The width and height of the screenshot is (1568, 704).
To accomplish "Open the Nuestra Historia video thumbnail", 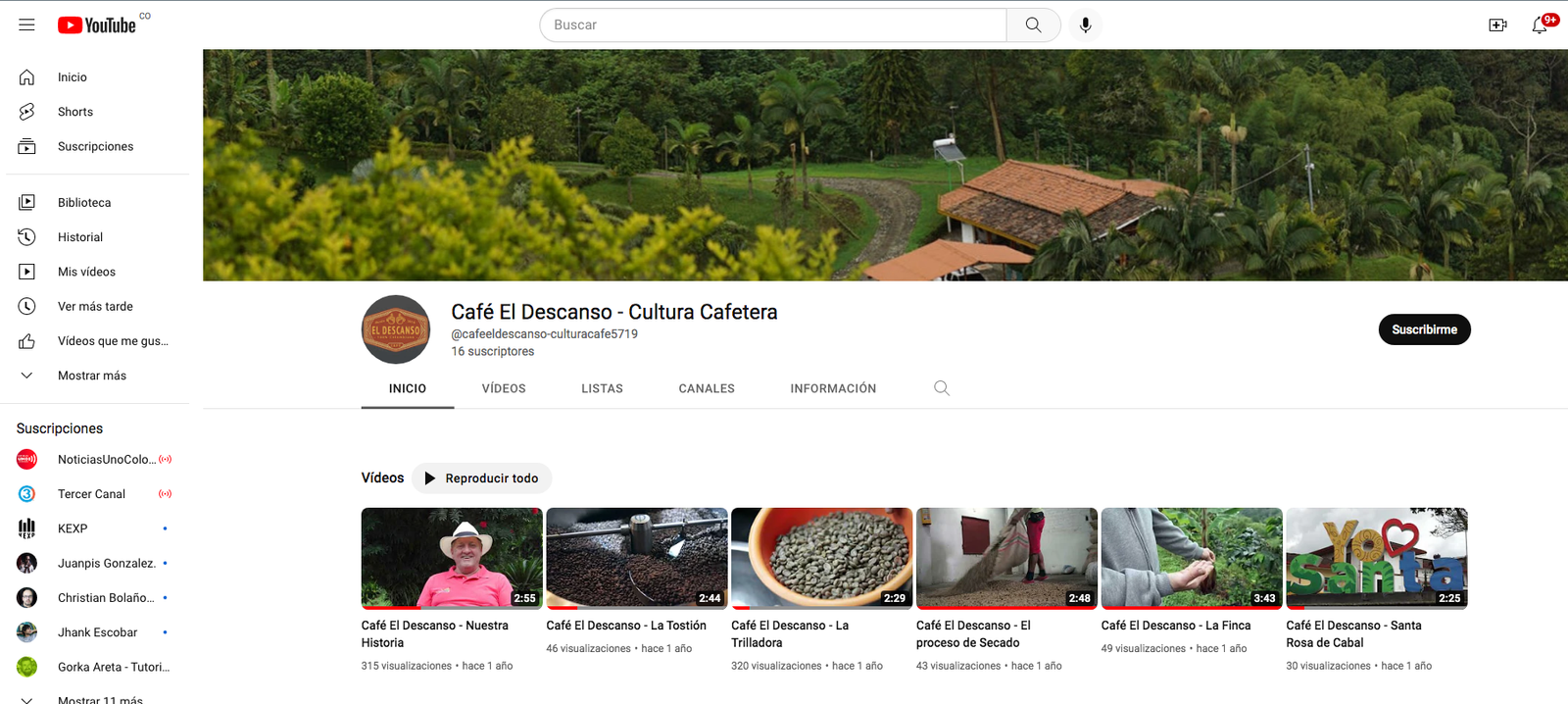I will pos(452,558).
